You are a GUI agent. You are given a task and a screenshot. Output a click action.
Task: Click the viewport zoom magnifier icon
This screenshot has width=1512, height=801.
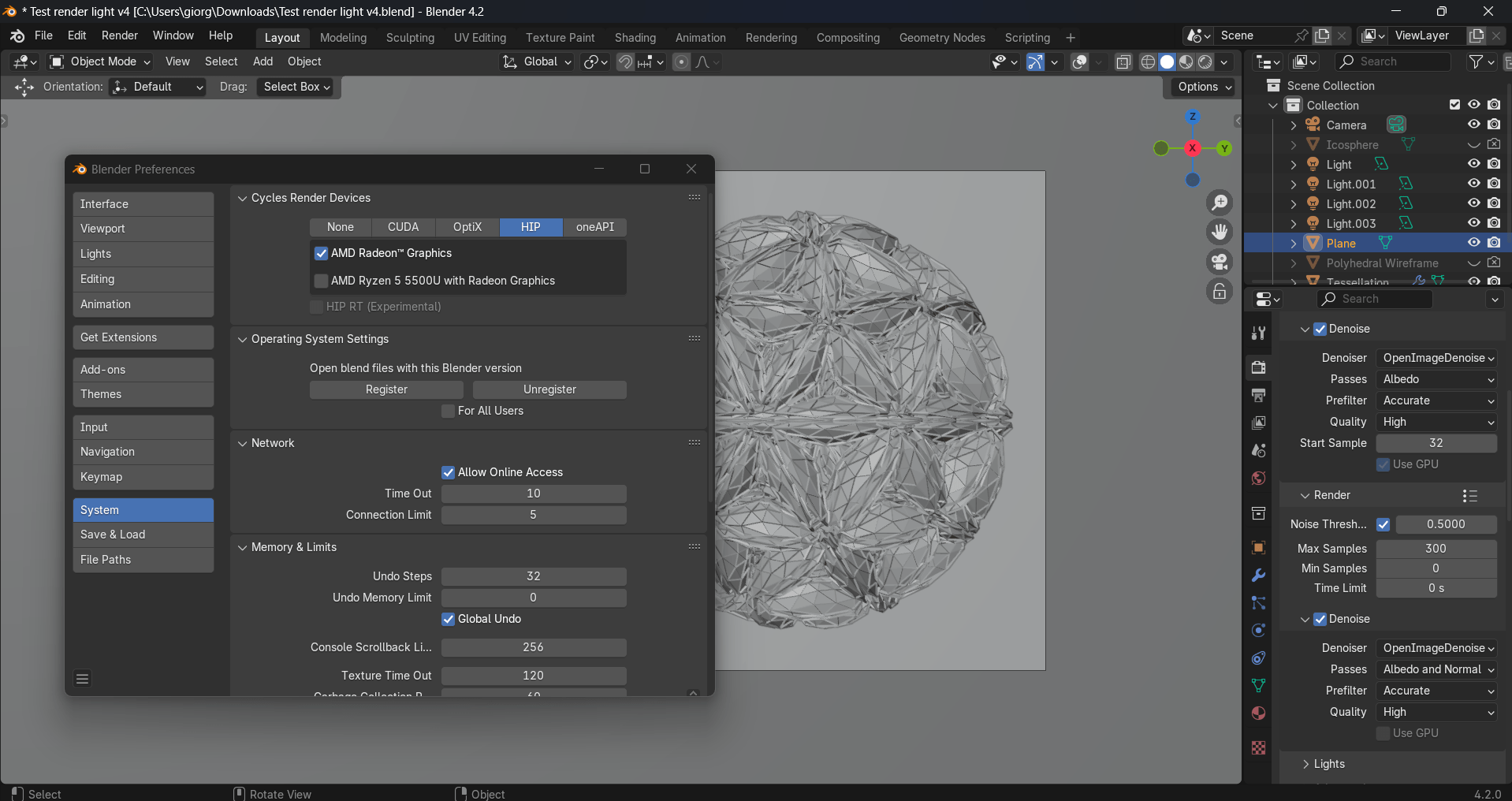[1220, 203]
